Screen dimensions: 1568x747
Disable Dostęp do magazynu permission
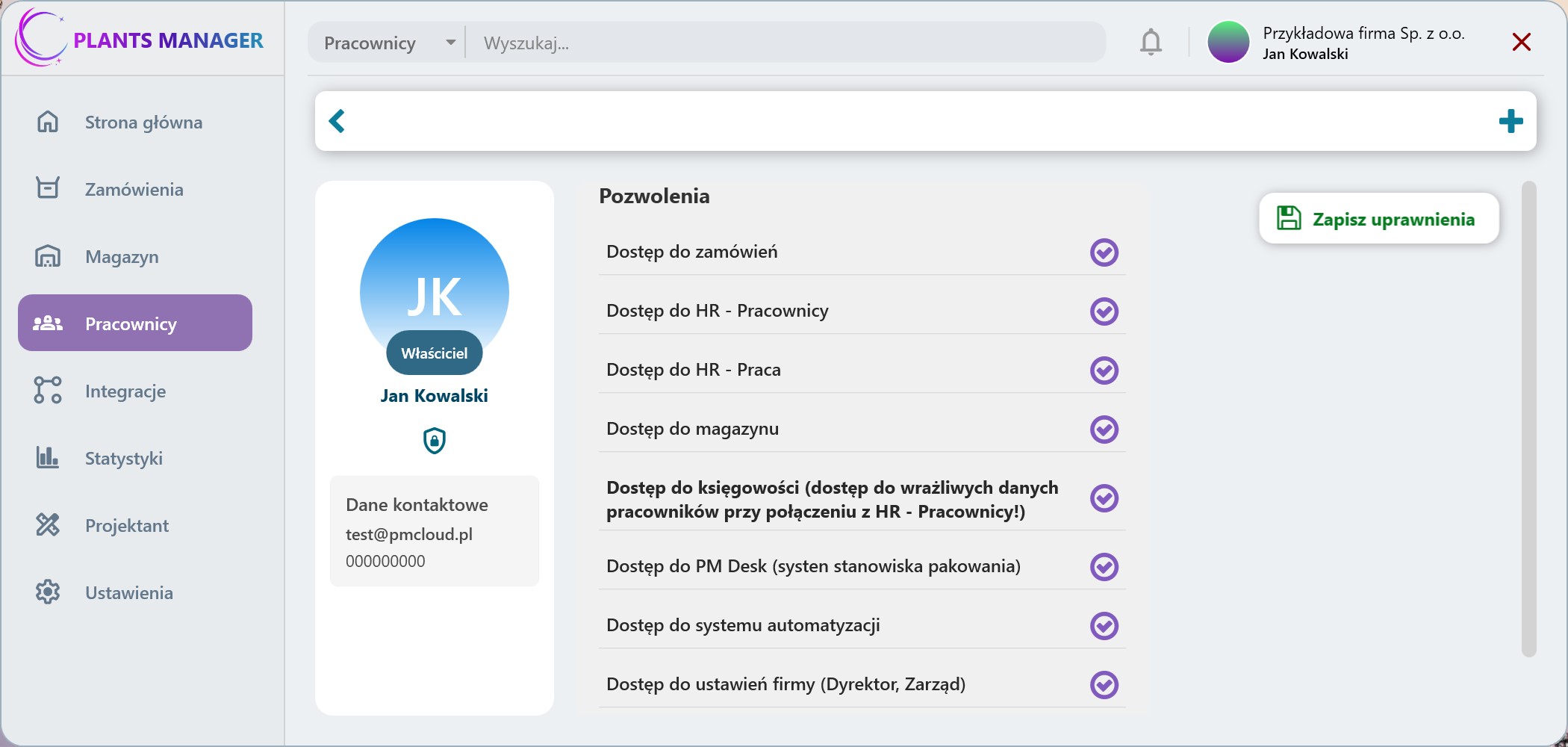pos(1104,430)
